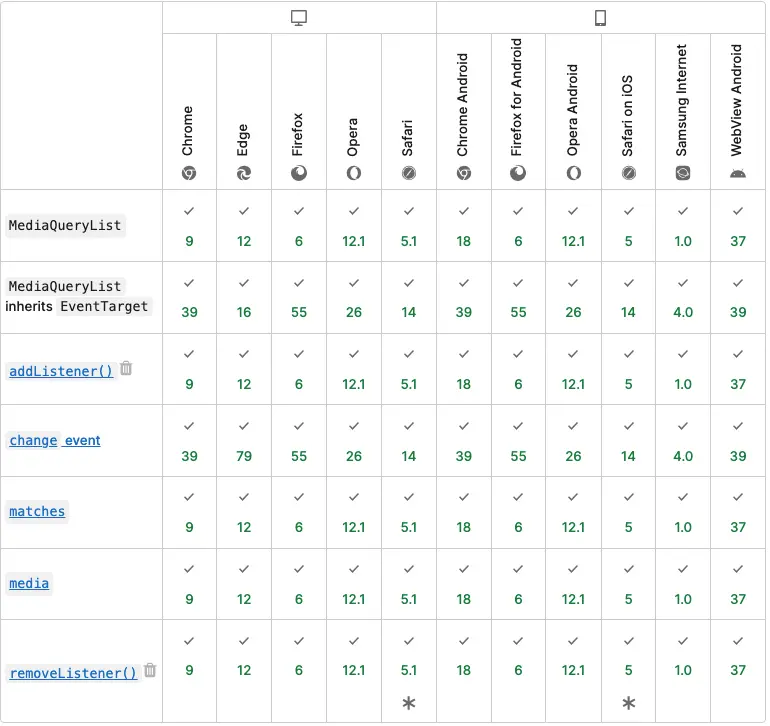Expand Safari on iOS asterisk for removeListener()
This screenshot has height=726, width=770.
tap(628, 703)
